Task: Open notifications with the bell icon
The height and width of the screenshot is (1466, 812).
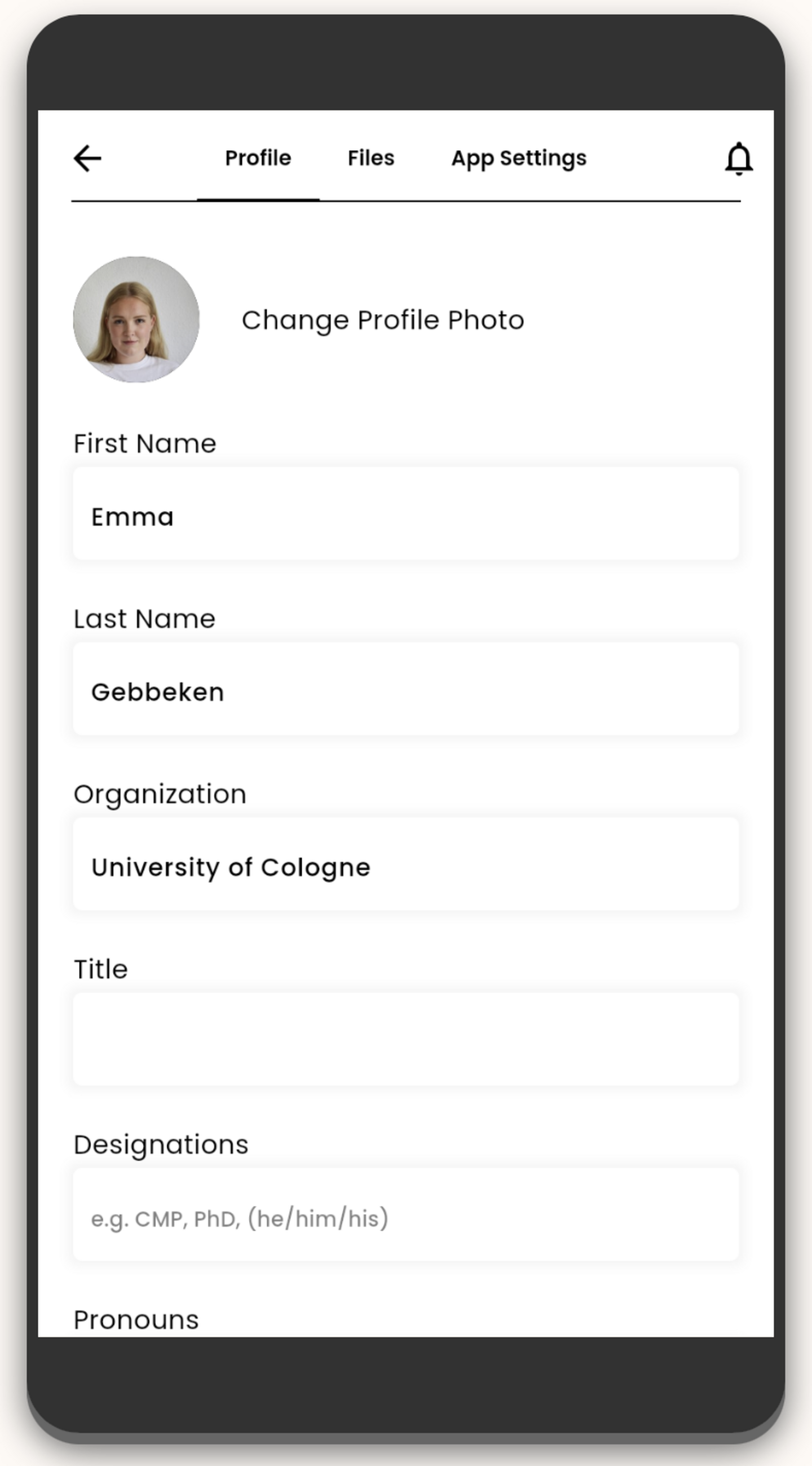Action: click(739, 158)
